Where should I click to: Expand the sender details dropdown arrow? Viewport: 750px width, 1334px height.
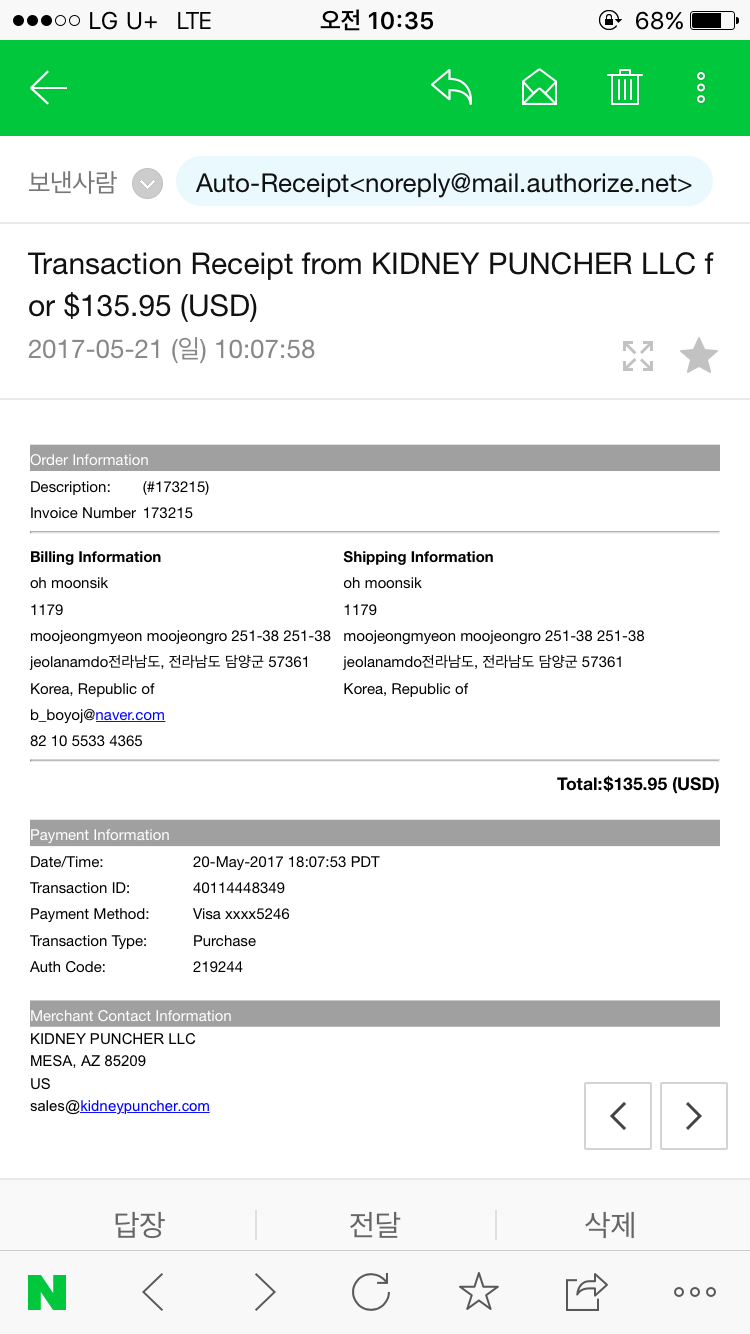[x=148, y=184]
